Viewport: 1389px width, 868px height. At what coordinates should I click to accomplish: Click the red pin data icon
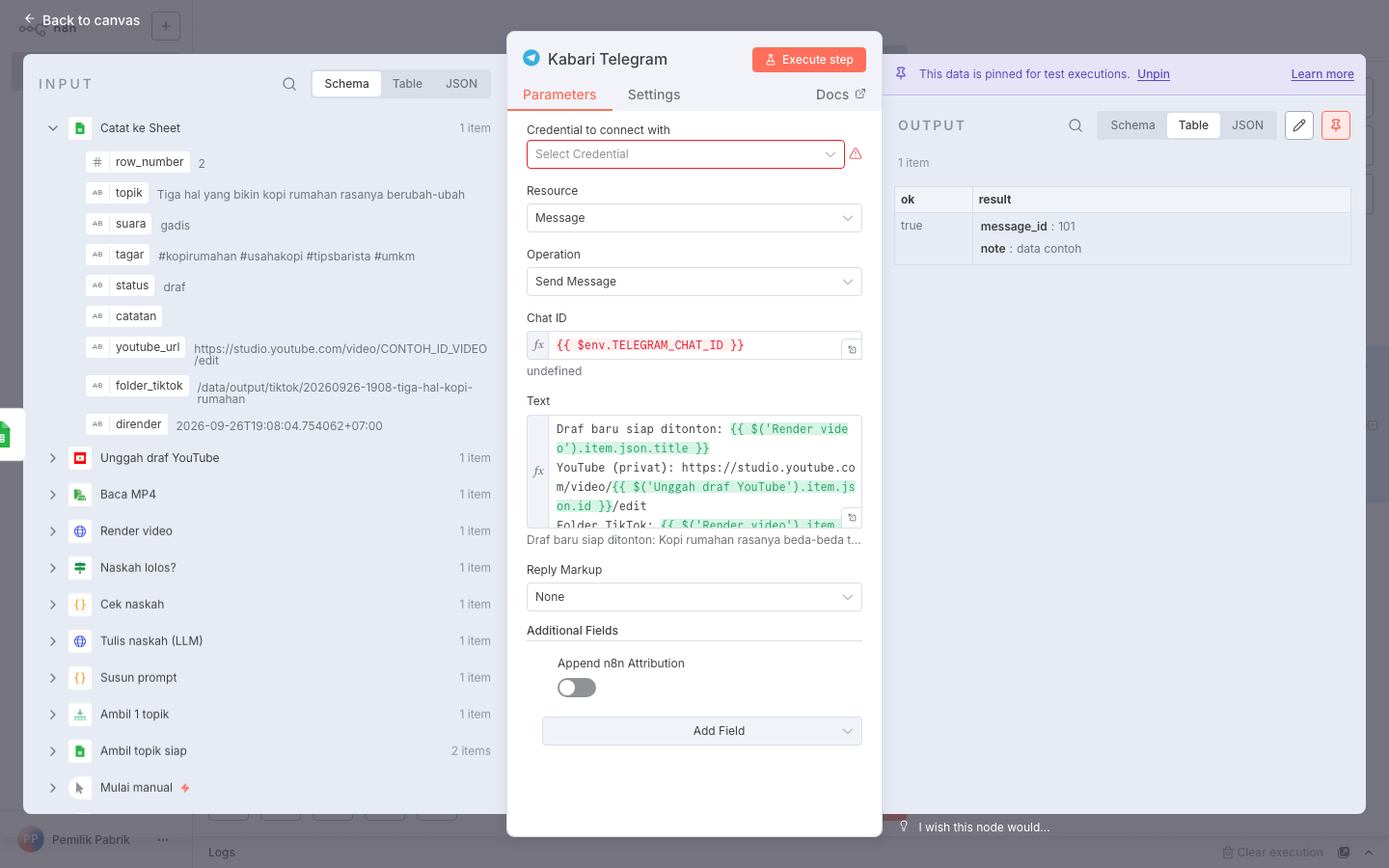pos(1336,125)
